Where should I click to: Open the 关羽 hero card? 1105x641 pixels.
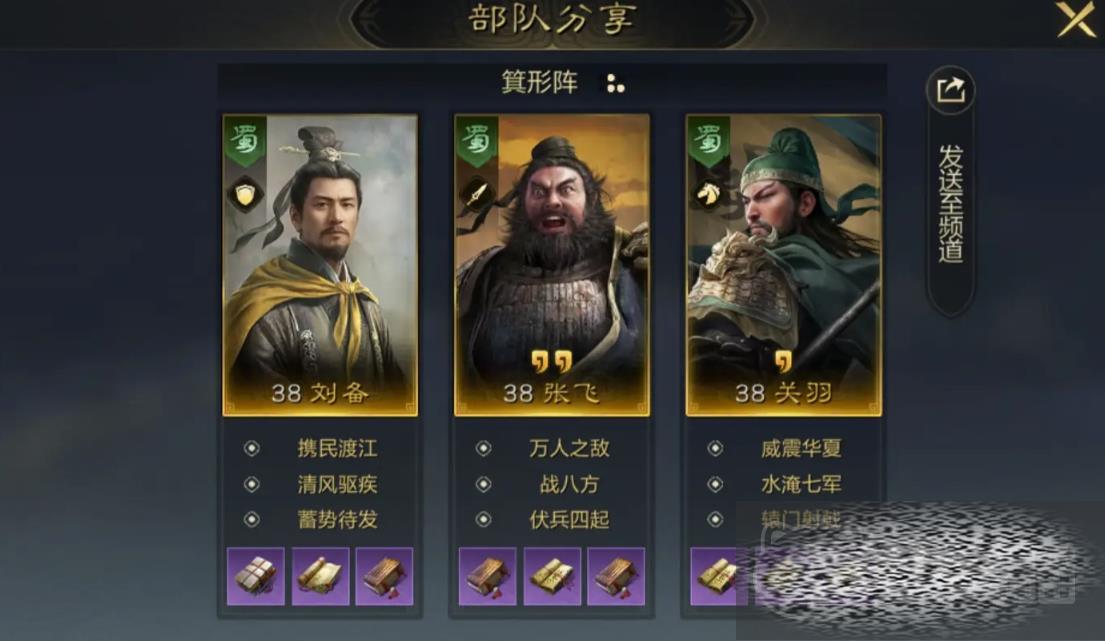784,265
